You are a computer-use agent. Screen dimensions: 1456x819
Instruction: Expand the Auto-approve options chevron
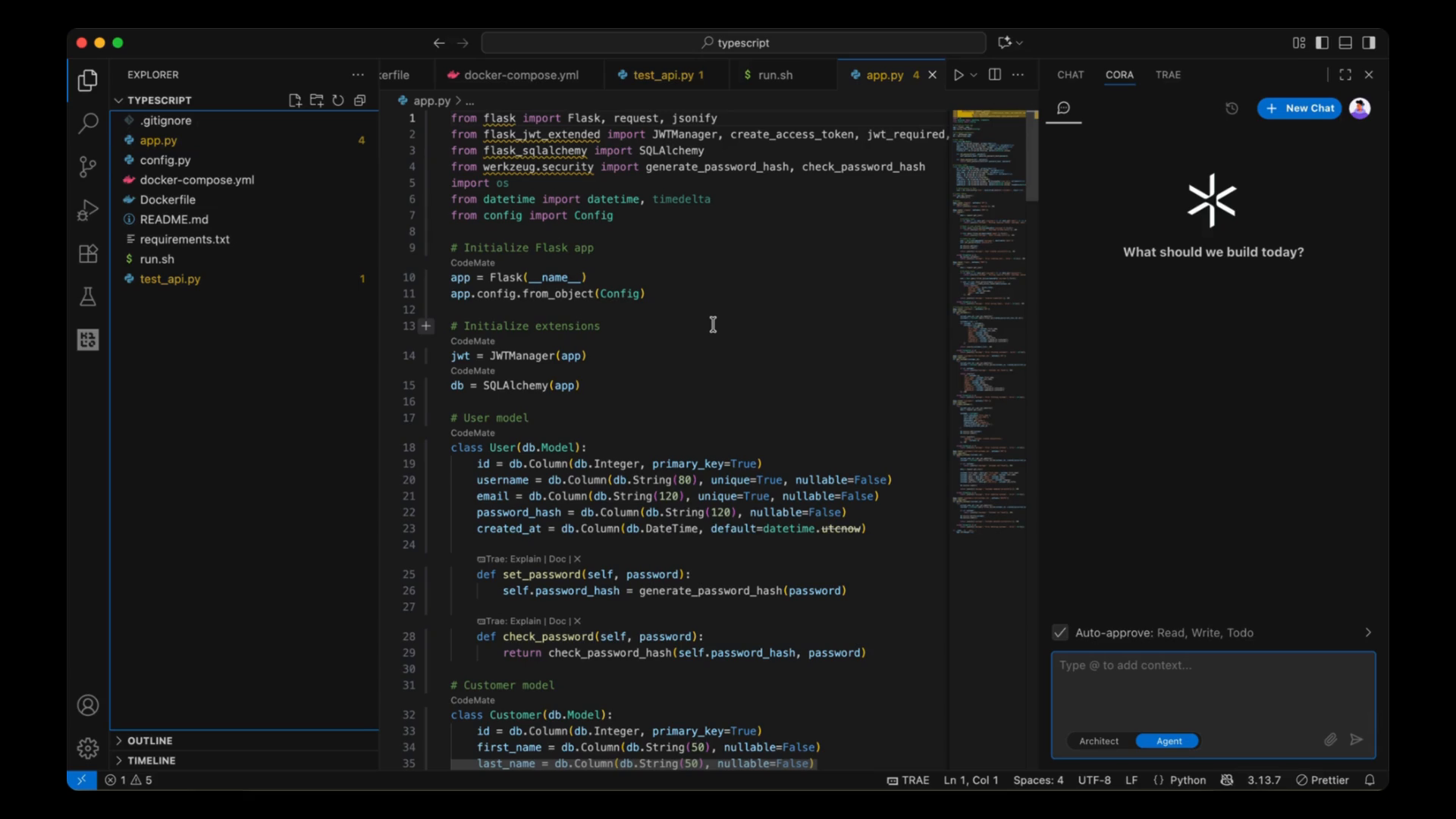pyautogui.click(x=1367, y=632)
